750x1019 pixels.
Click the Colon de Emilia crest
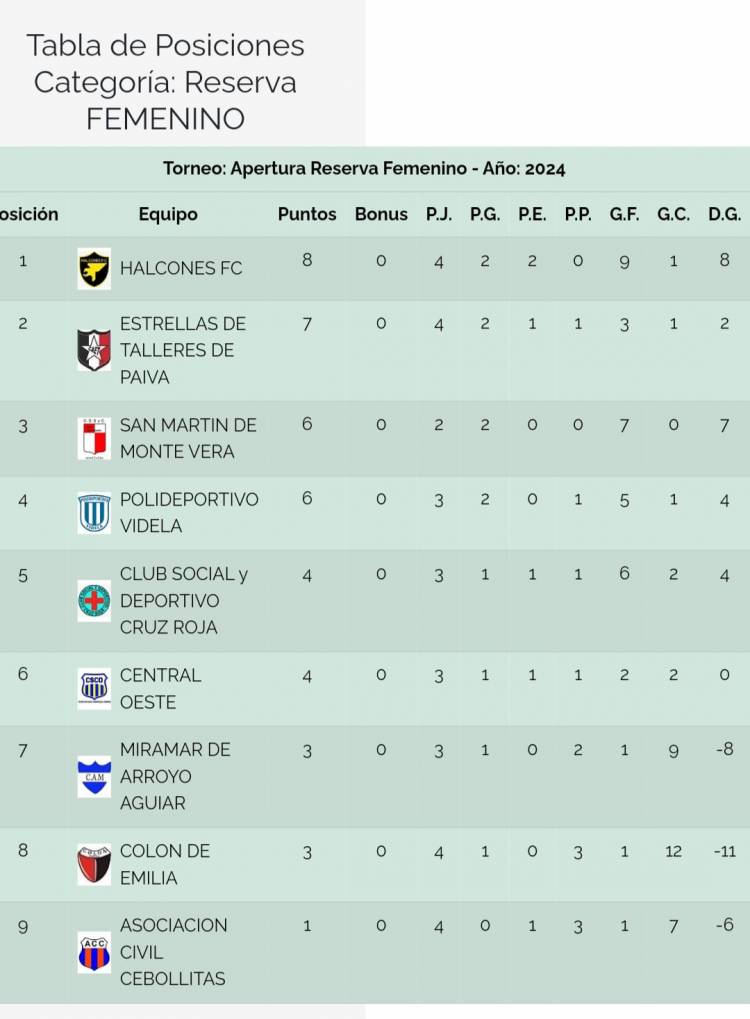coord(94,864)
